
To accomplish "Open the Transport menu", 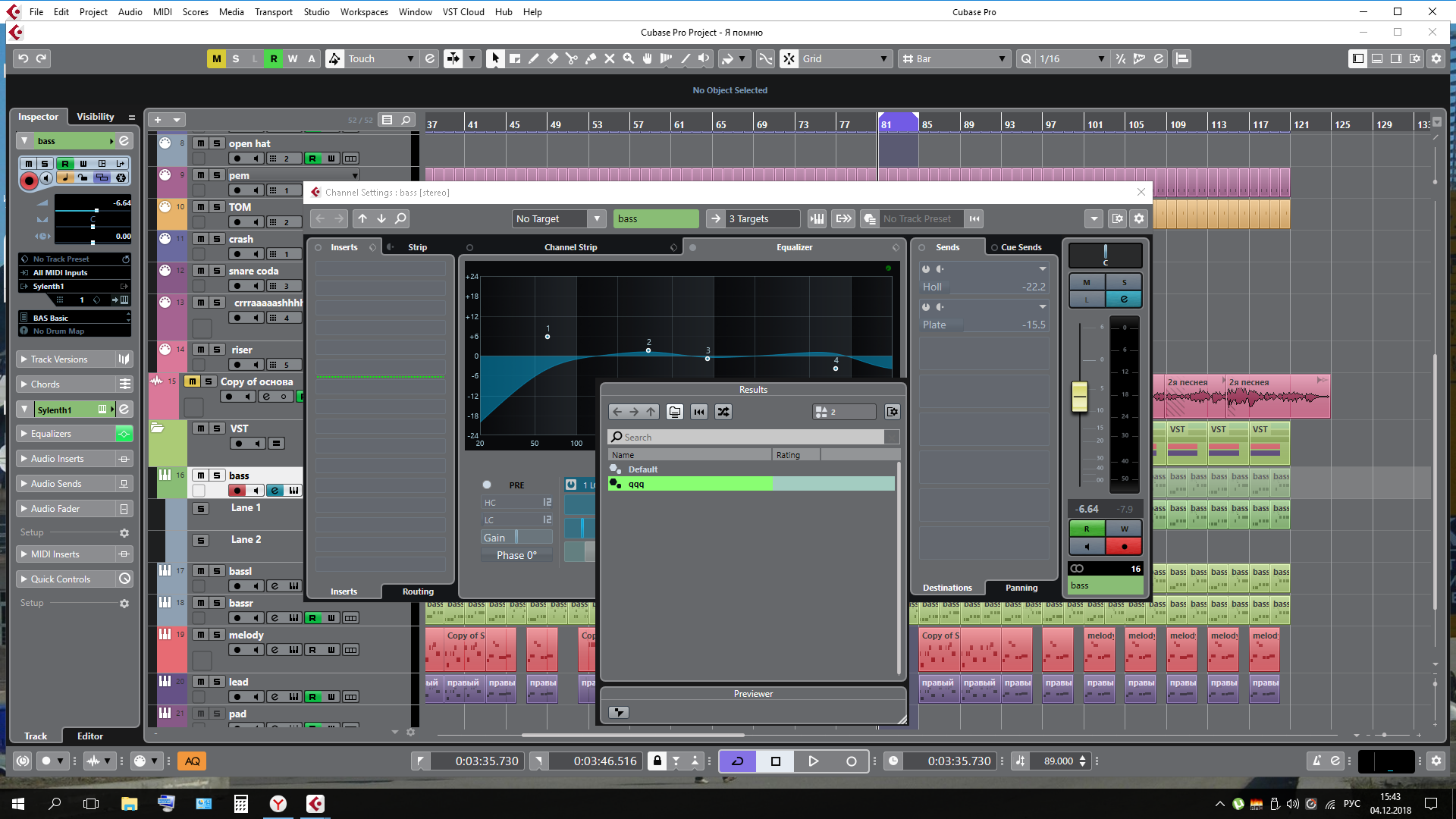I will click(273, 11).
